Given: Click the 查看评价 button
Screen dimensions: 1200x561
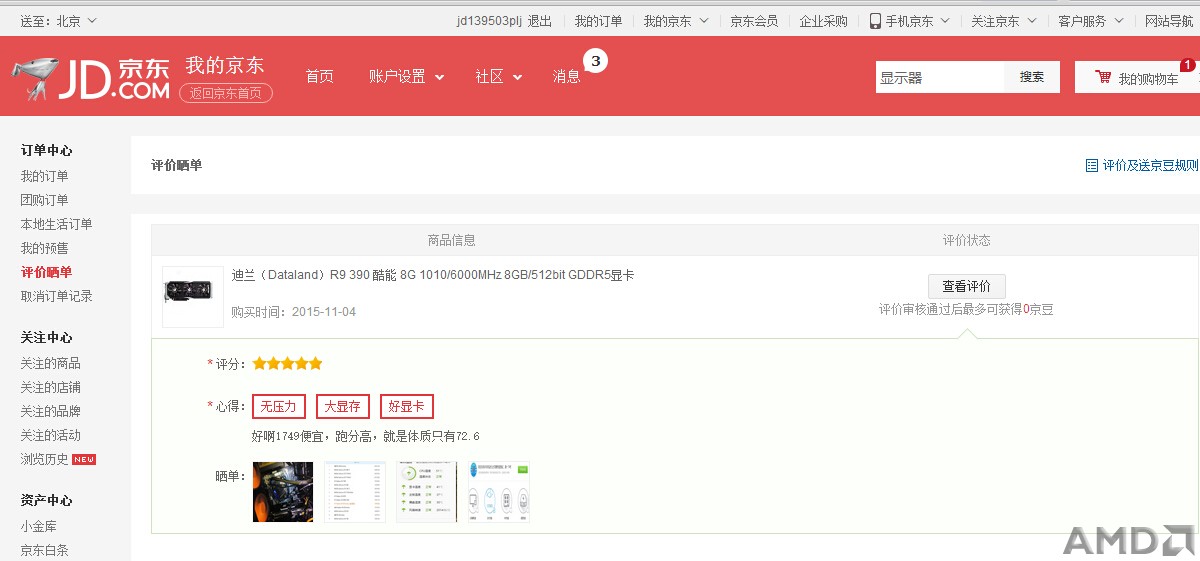Looking at the screenshot, I should coord(967,286).
